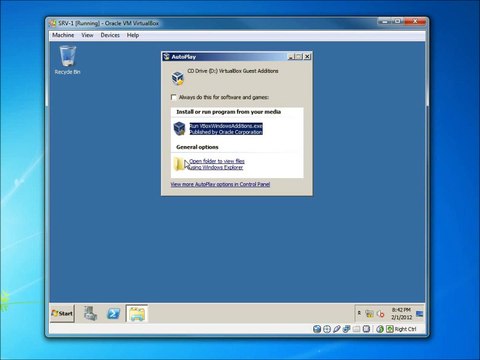Click the shared folders indicator in VirtualBox status bar

pyautogui.click(x=356, y=329)
